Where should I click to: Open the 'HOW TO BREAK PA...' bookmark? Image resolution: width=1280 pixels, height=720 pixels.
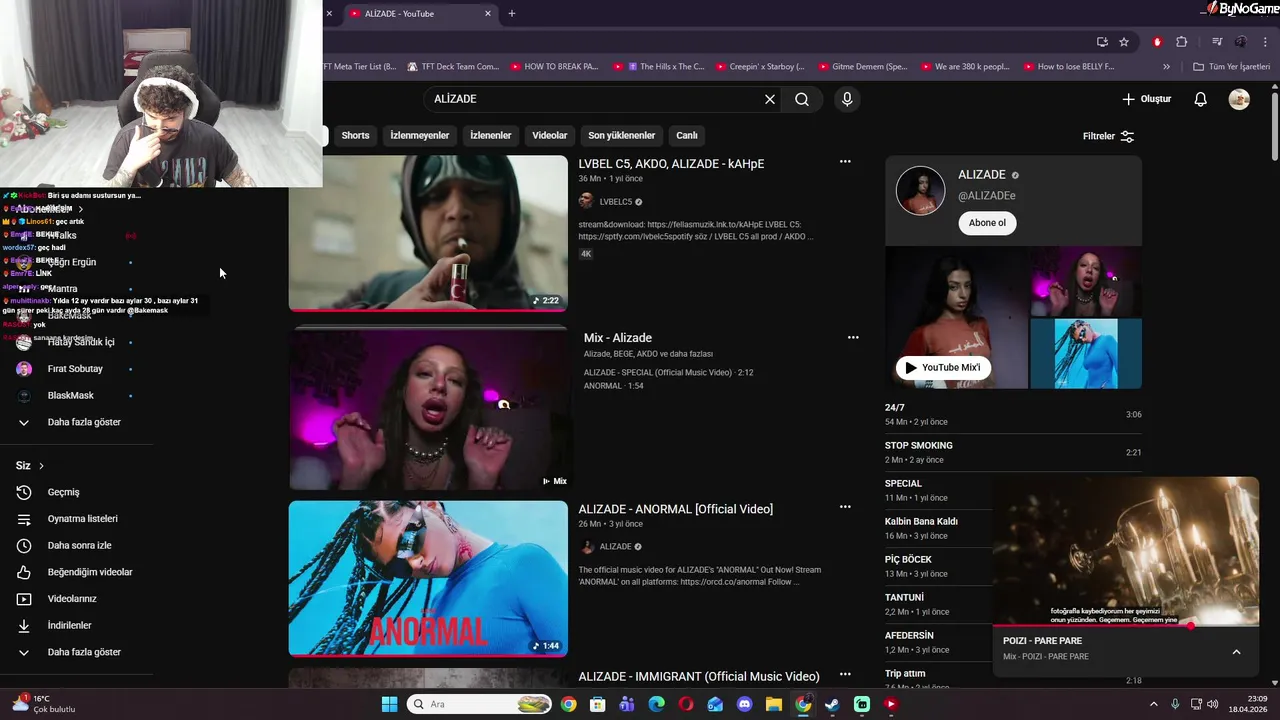pos(554,67)
